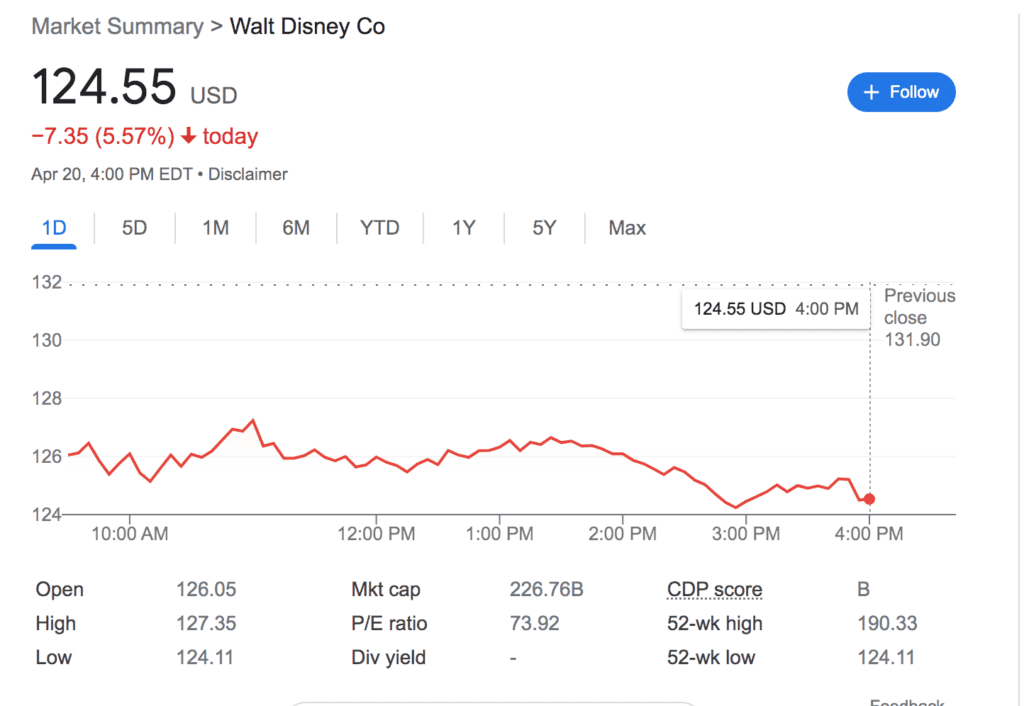
Task: Click the −7.35 (5.57%) change text
Action: 103,136
